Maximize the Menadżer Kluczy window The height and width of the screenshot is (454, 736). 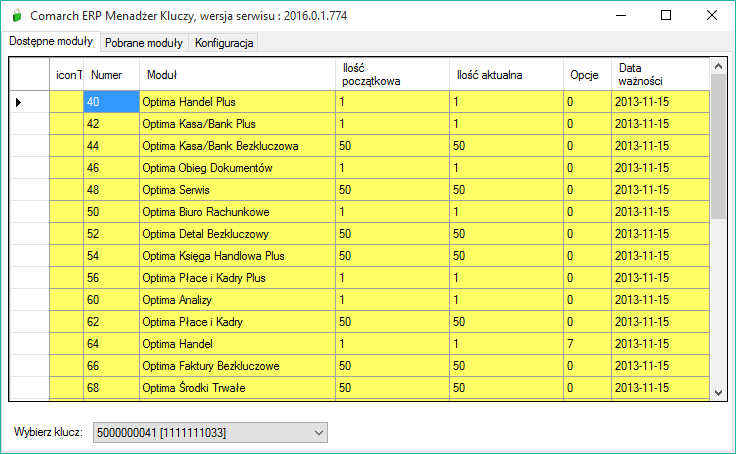click(666, 15)
